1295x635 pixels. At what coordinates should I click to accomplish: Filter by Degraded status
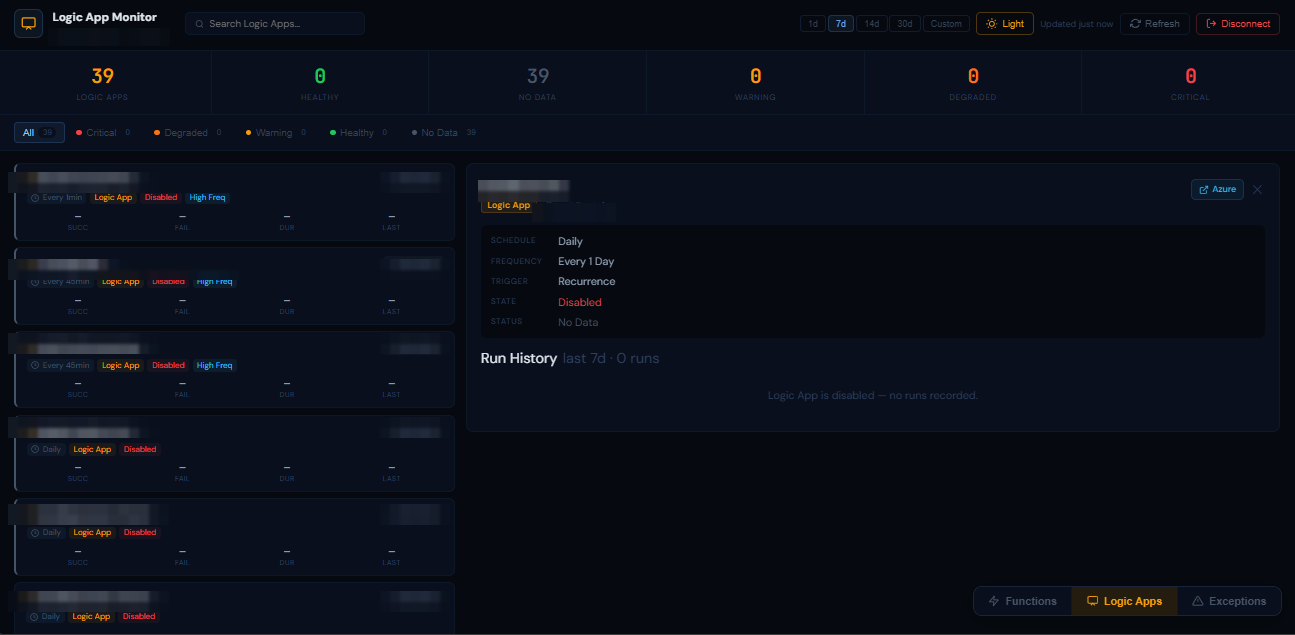coord(187,133)
